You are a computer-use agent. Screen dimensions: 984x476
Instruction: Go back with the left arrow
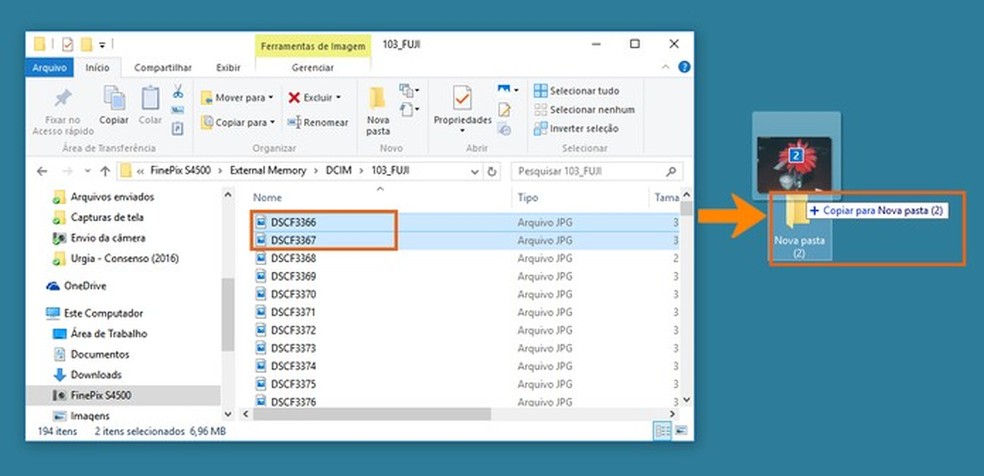42,171
